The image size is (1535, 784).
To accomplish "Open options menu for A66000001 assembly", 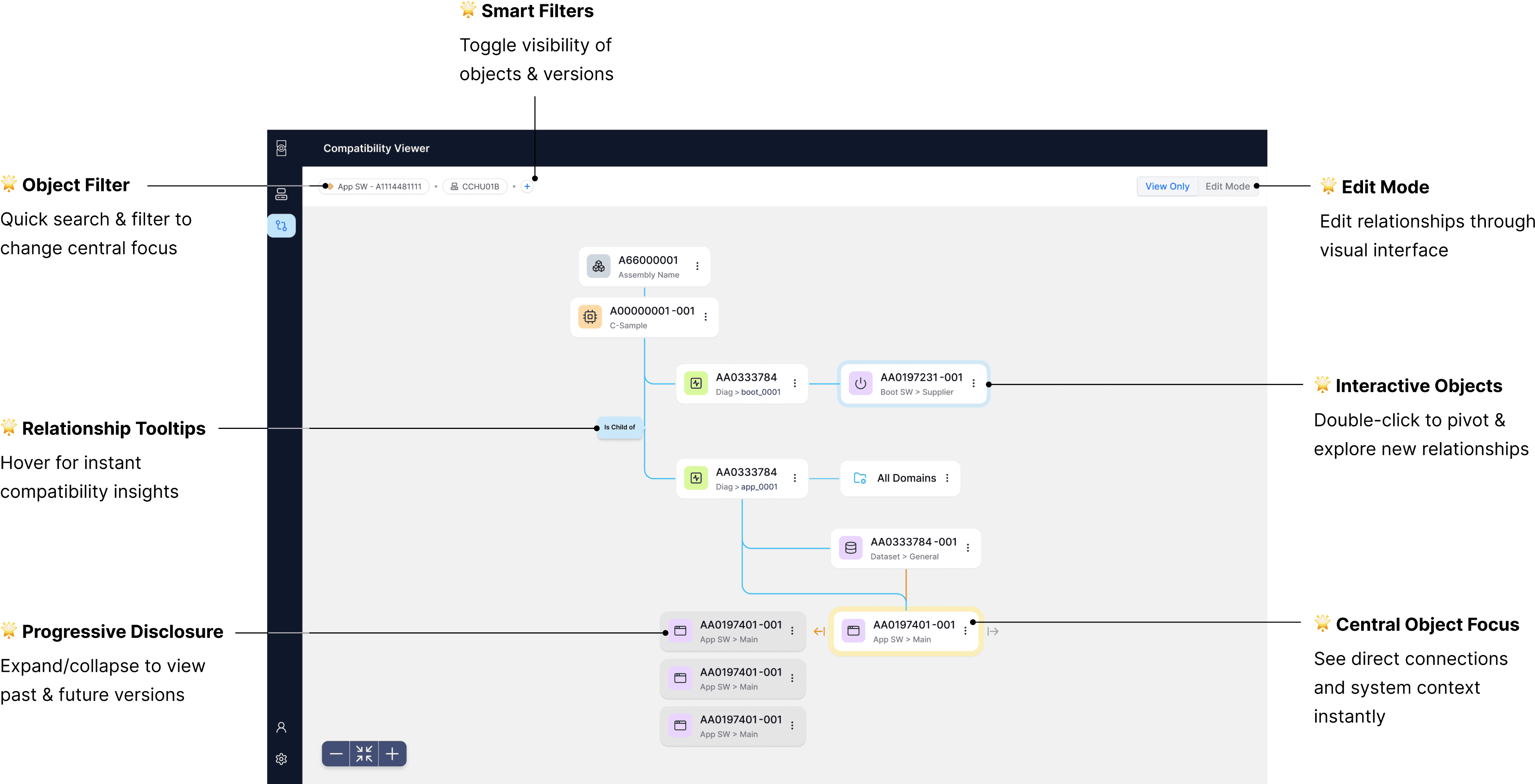I will [x=697, y=266].
